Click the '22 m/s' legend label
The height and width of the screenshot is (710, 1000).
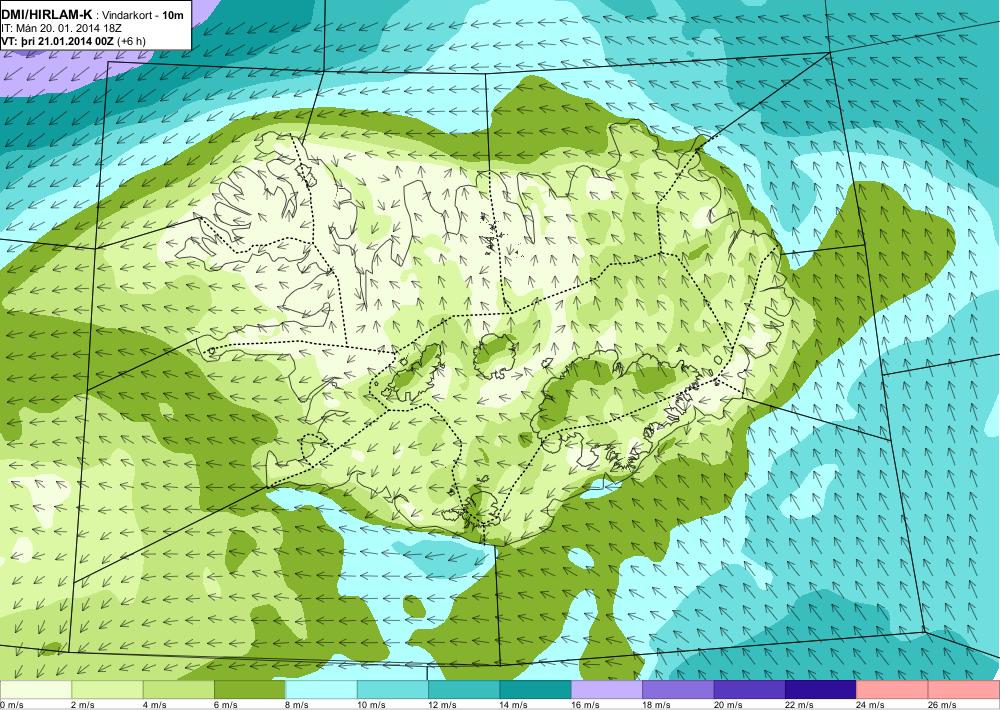coord(799,705)
